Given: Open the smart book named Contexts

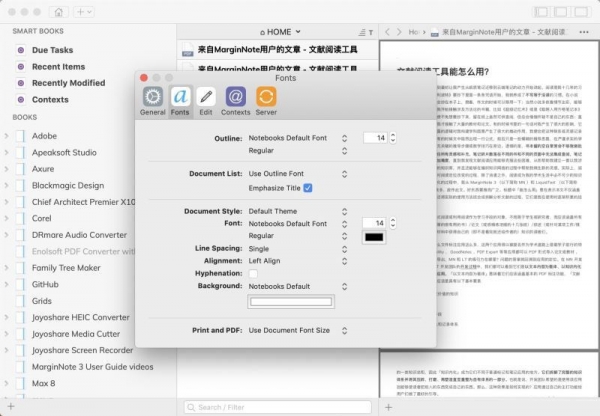Looking at the screenshot, I should coord(50,100).
